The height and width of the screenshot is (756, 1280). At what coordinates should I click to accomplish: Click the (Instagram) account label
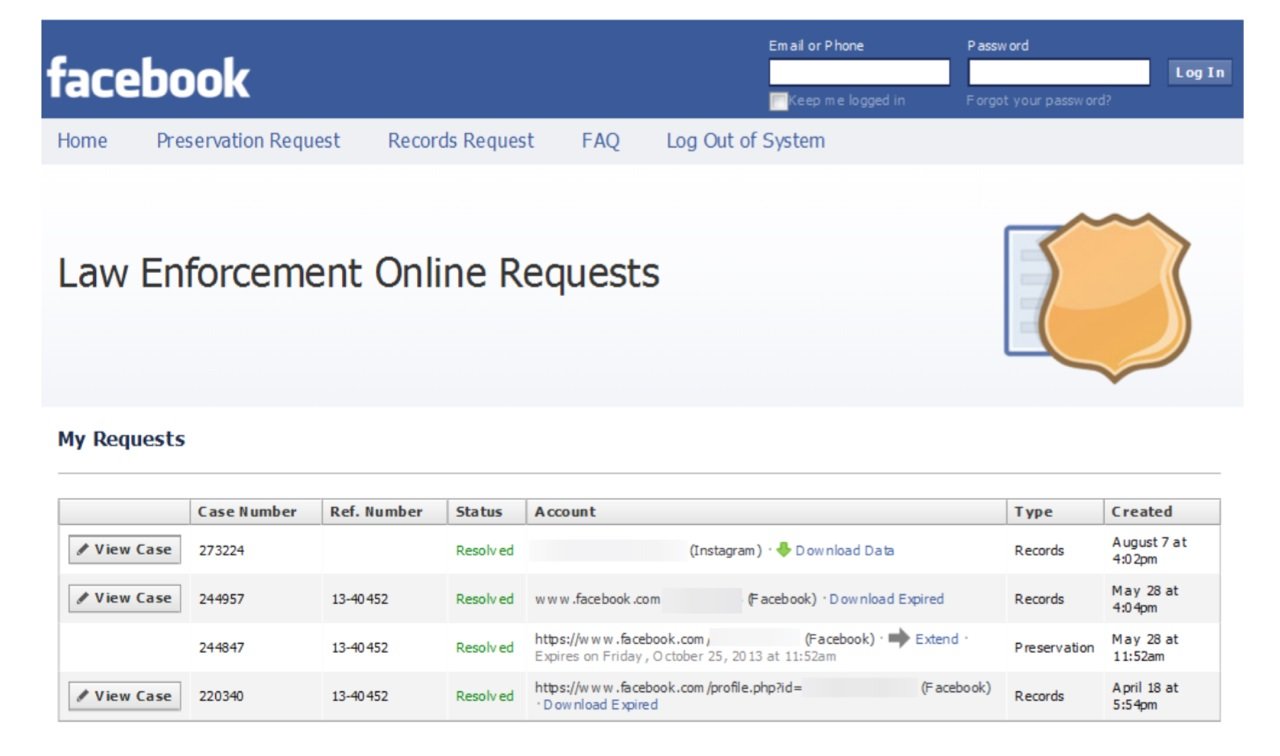click(725, 550)
